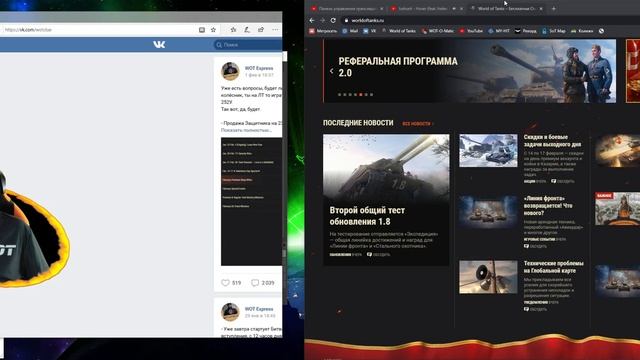Open discussion of the Frontline article

click(535, 246)
